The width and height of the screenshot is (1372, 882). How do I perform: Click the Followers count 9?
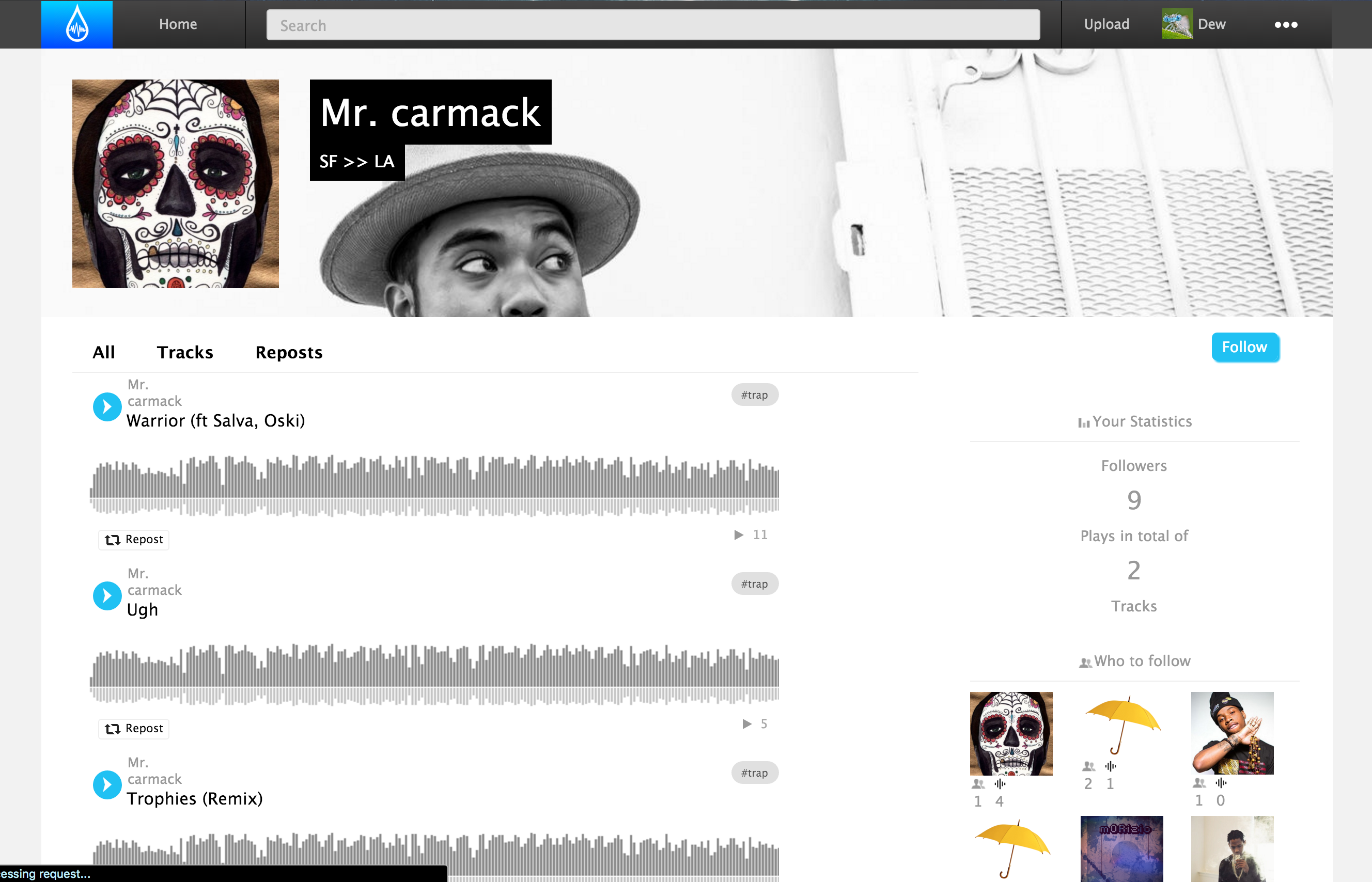point(1134,500)
